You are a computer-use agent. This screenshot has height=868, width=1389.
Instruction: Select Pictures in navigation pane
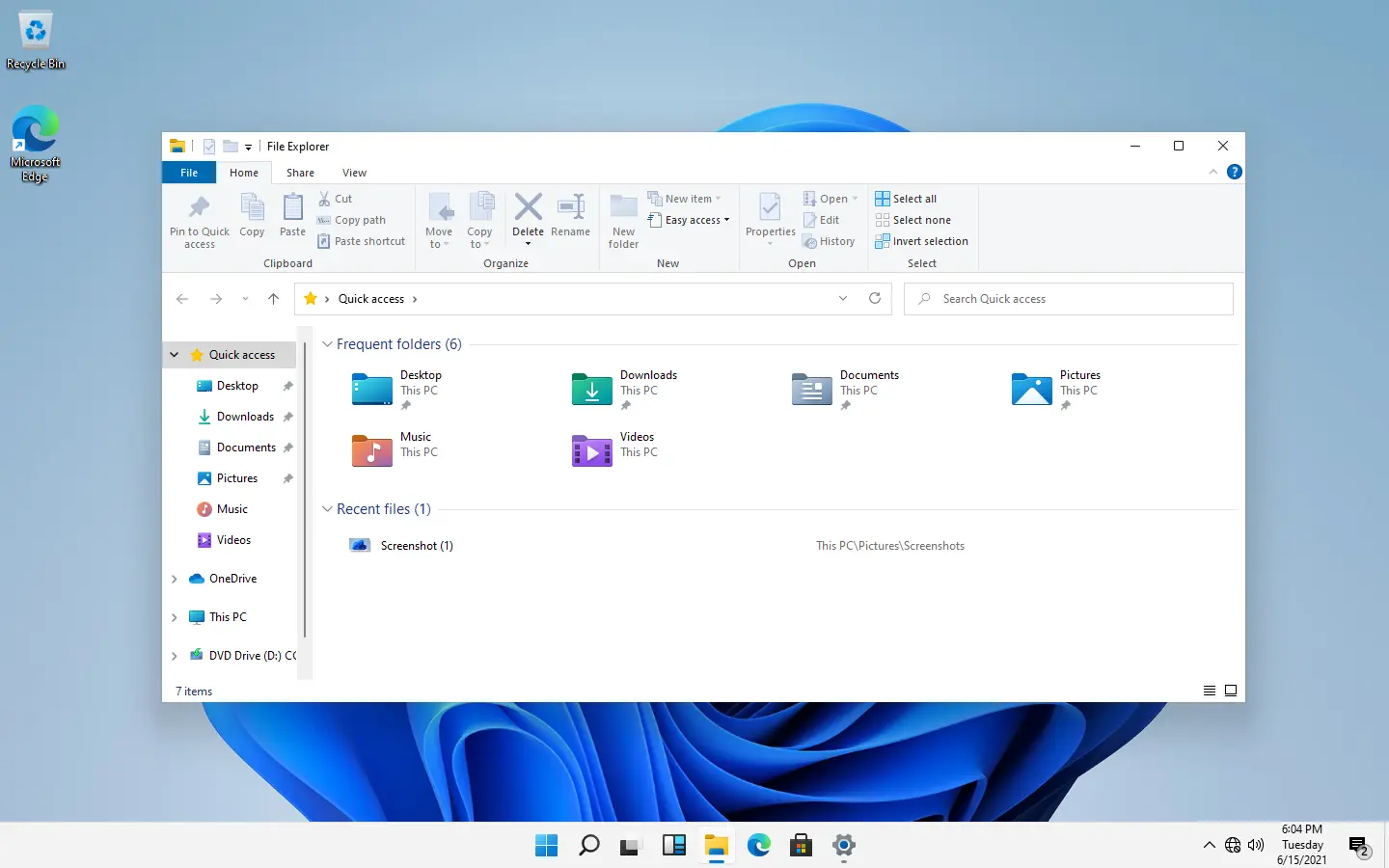click(237, 478)
